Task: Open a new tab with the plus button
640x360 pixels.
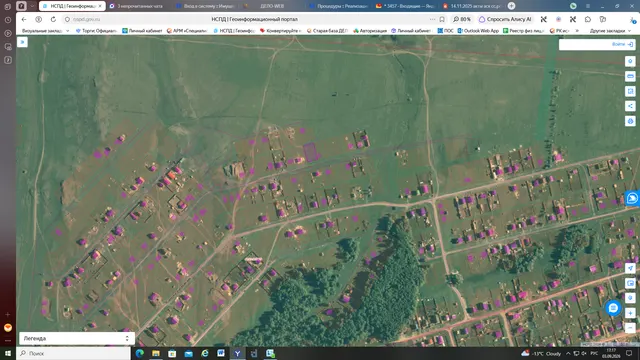Action: (x=511, y=6)
